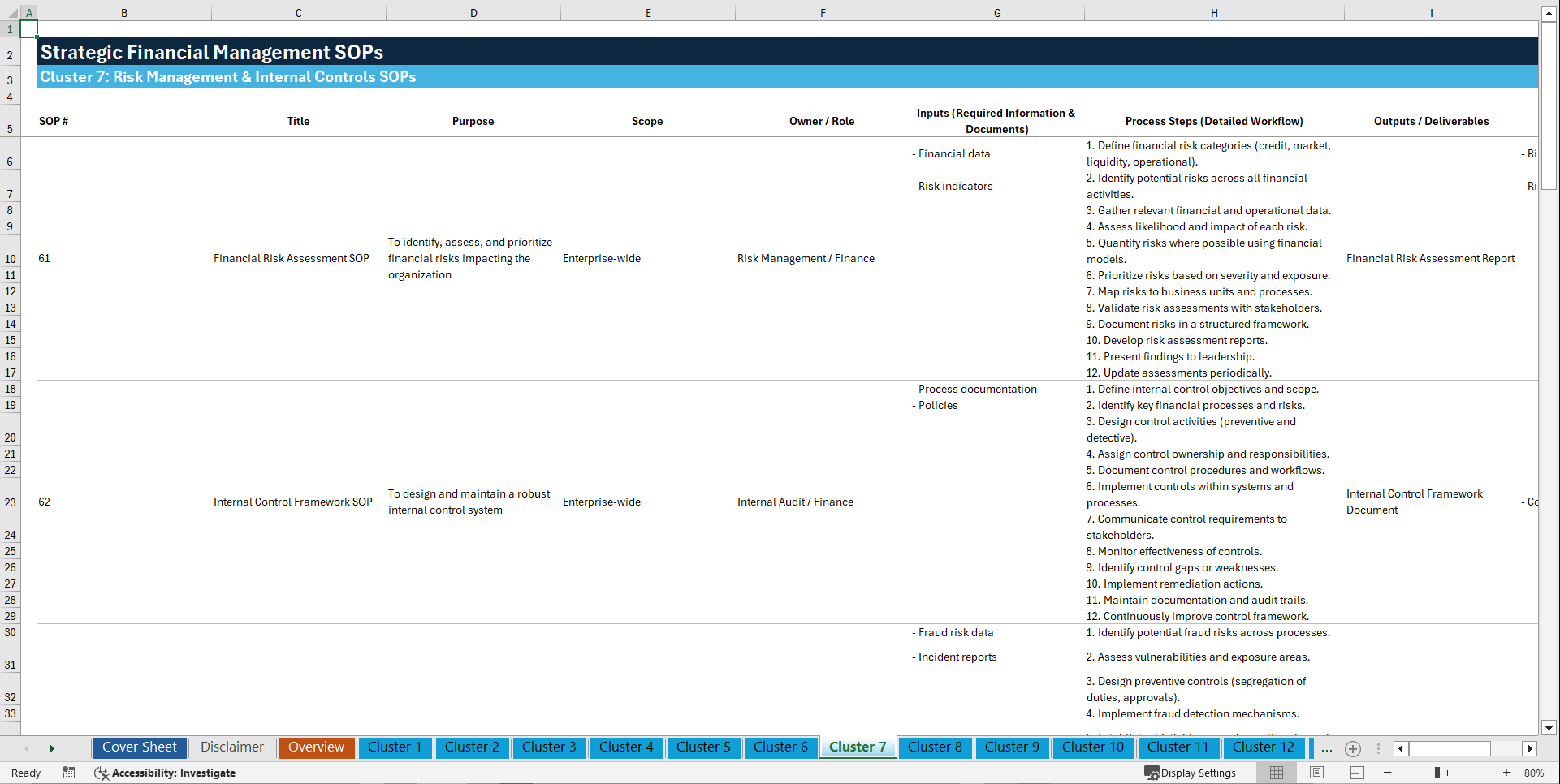The image size is (1560, 784).
Task: Switch to Page Layout view
Action: click(1316, 773)
